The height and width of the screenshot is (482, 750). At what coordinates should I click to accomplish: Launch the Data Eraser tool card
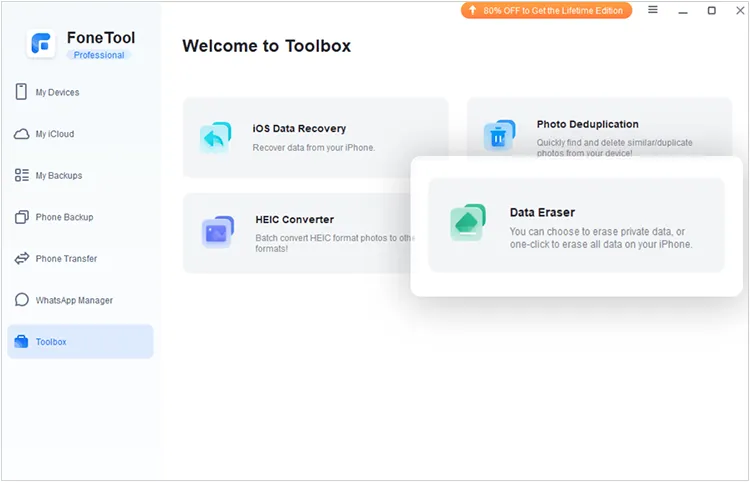click(576, 225)
